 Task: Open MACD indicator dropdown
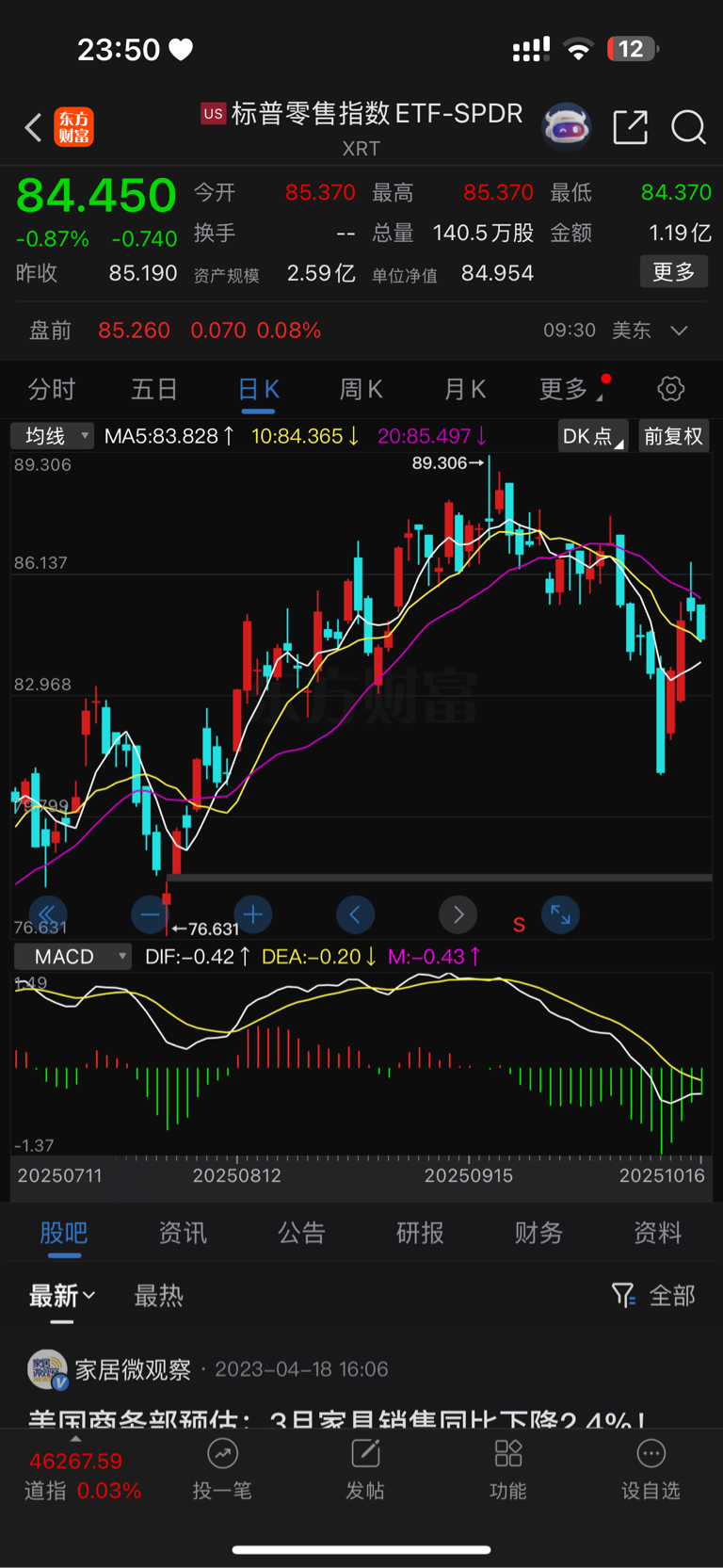coord(72,957)
